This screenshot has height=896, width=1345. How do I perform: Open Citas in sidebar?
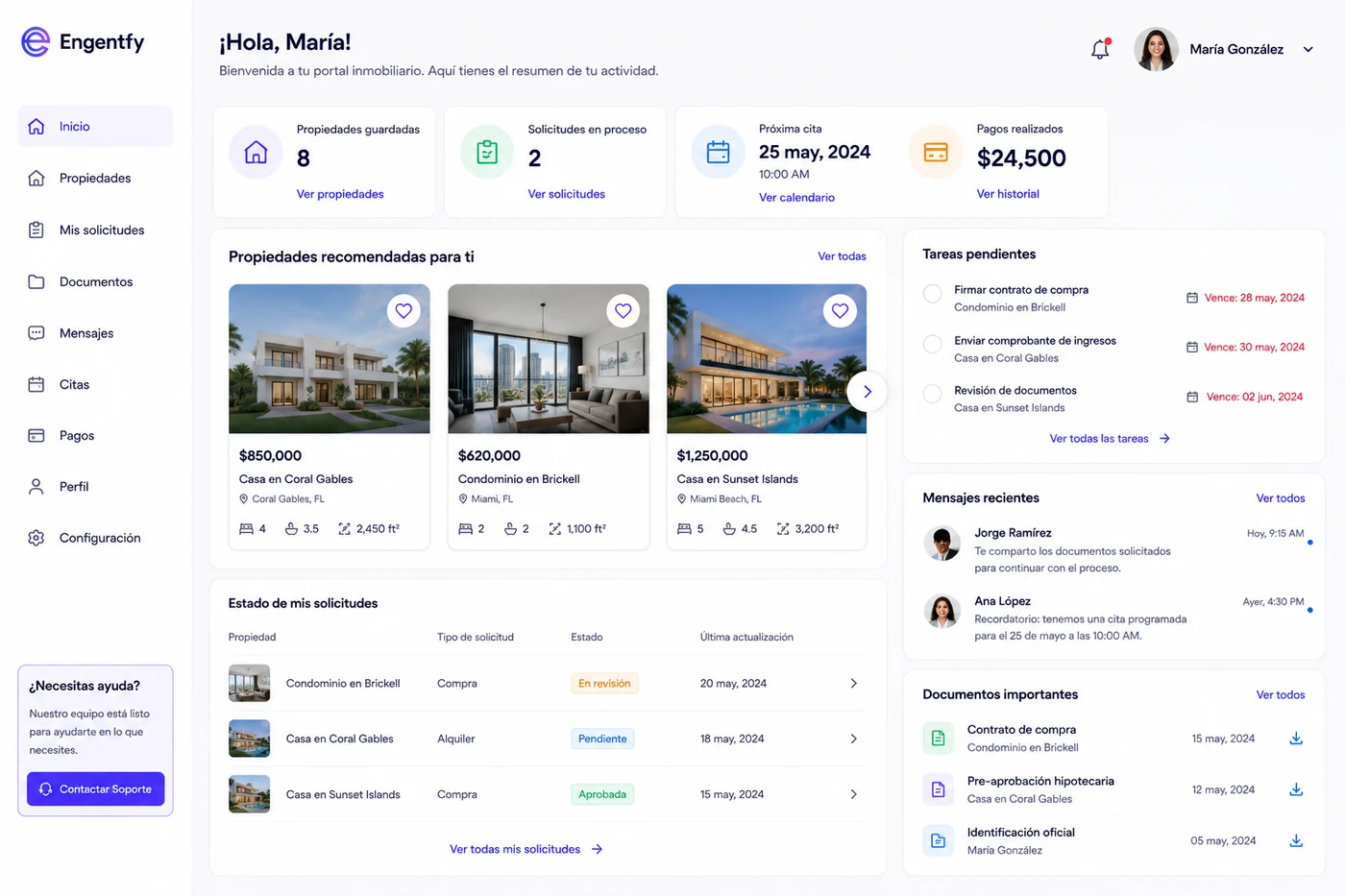point(95,384)
